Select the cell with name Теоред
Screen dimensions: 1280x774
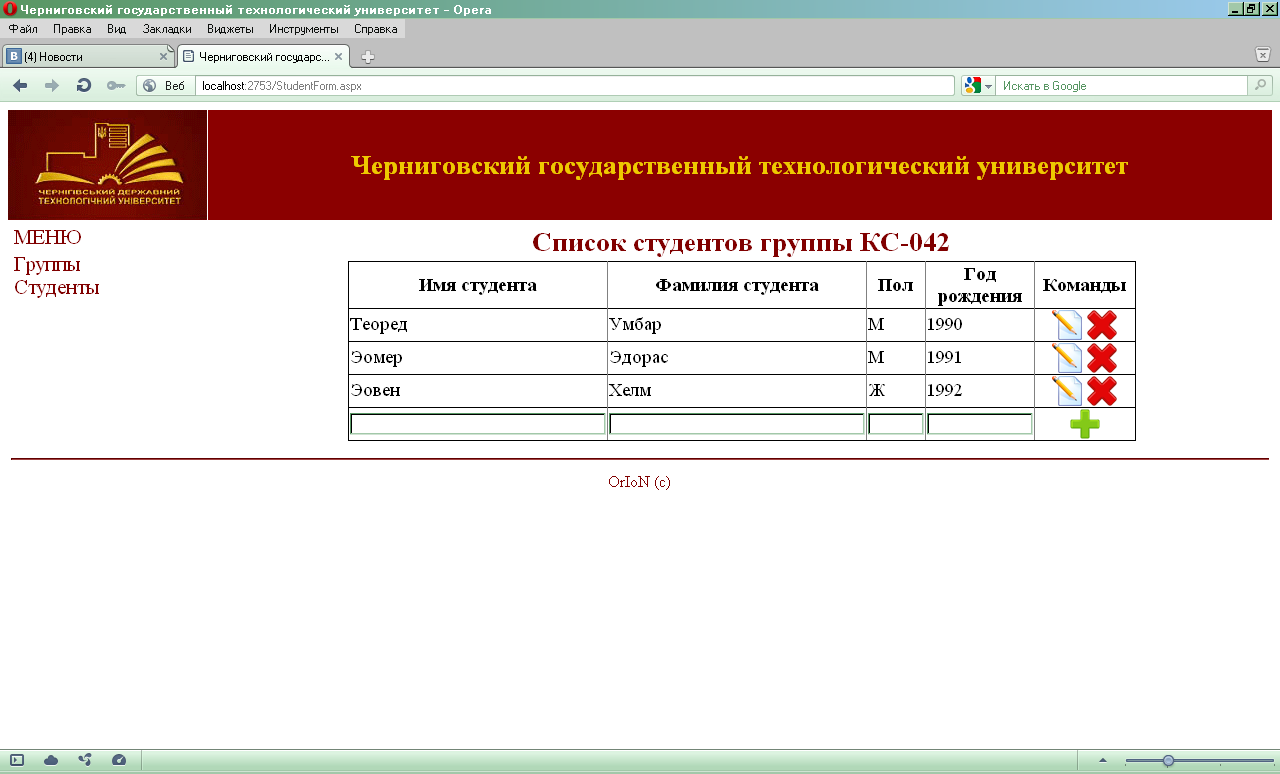coord(478,325)
